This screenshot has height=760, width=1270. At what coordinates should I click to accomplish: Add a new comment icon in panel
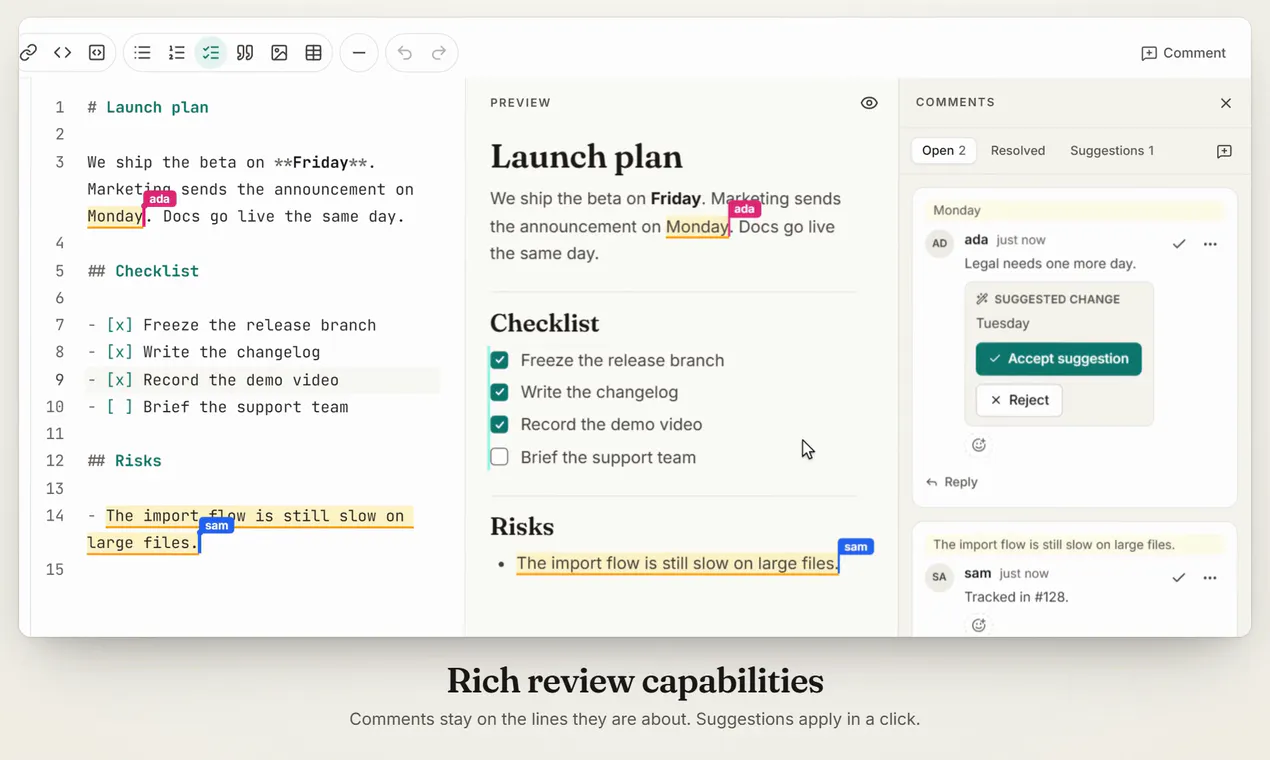click(x=1224, y=151)
